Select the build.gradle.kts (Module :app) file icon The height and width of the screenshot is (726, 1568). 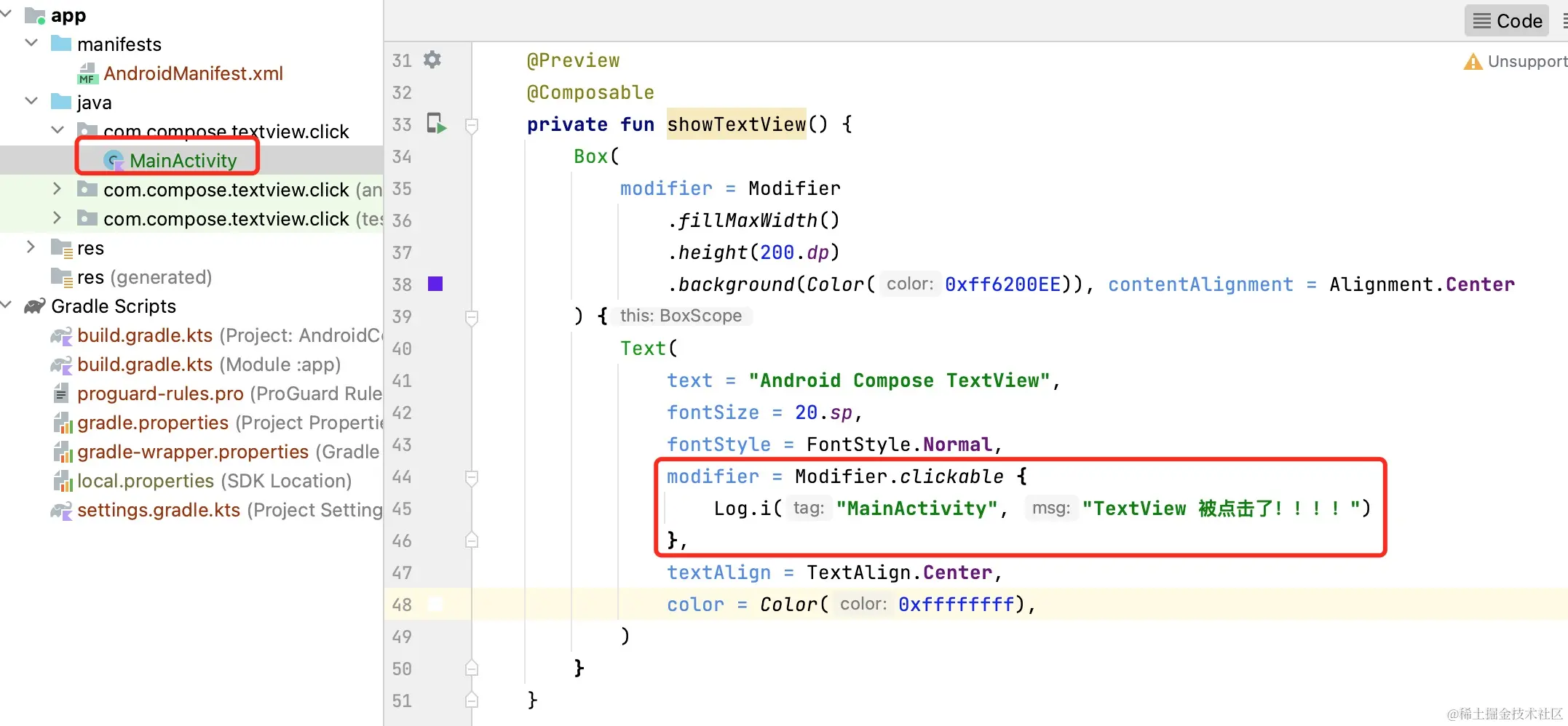click(62, 364)
